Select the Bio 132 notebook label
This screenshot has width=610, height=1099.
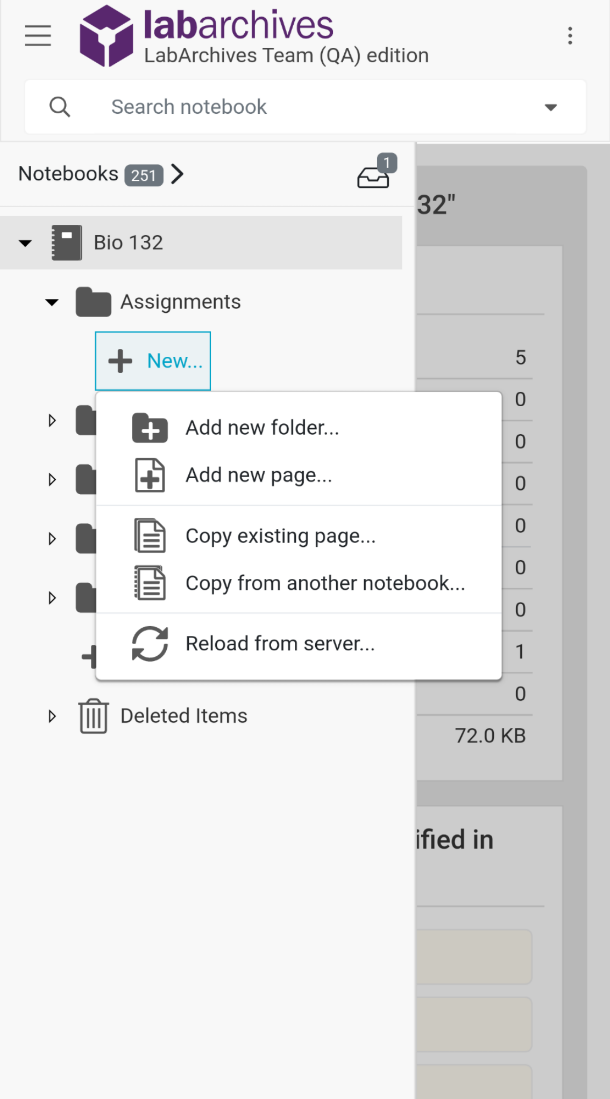(128, 243)
